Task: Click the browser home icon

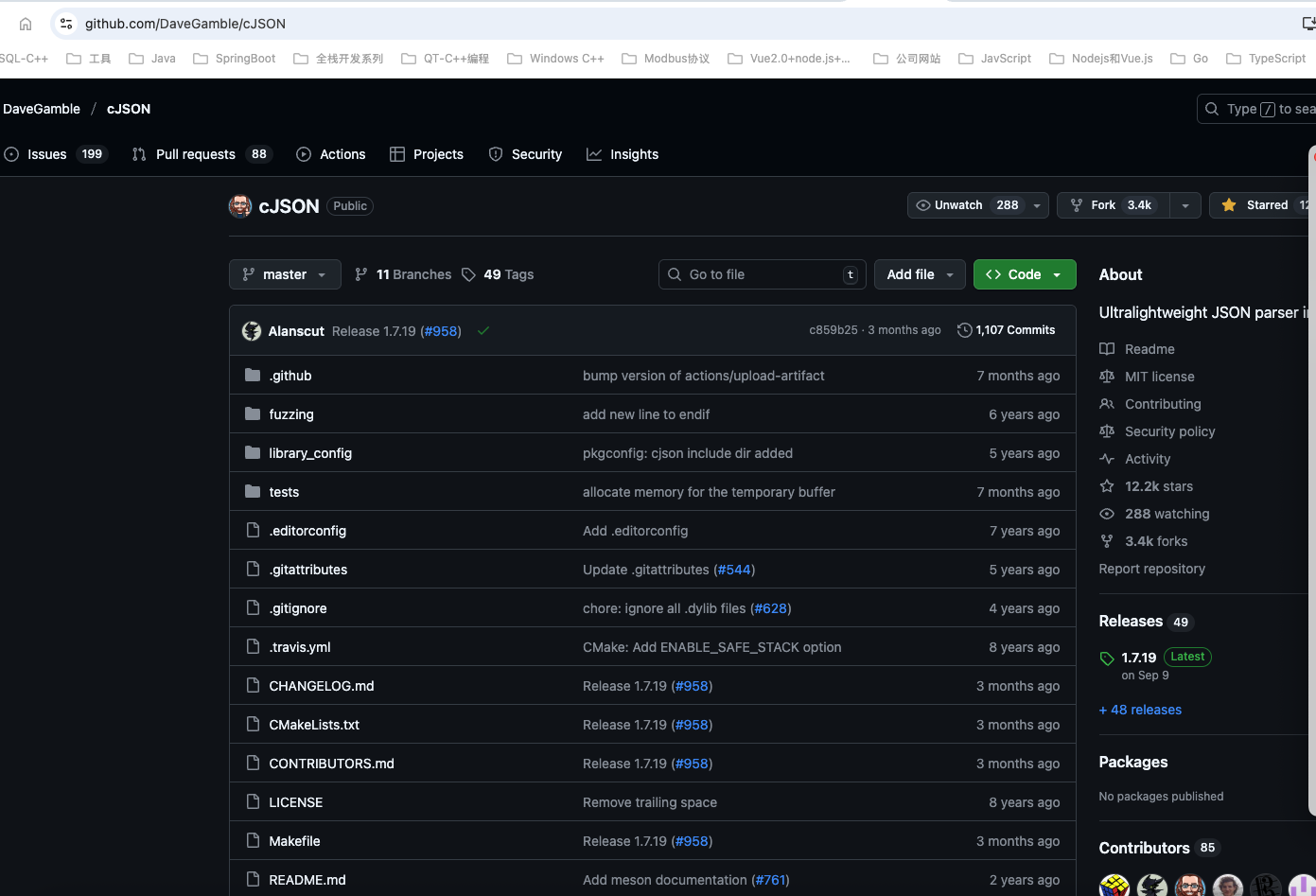Action: point(26,24)
